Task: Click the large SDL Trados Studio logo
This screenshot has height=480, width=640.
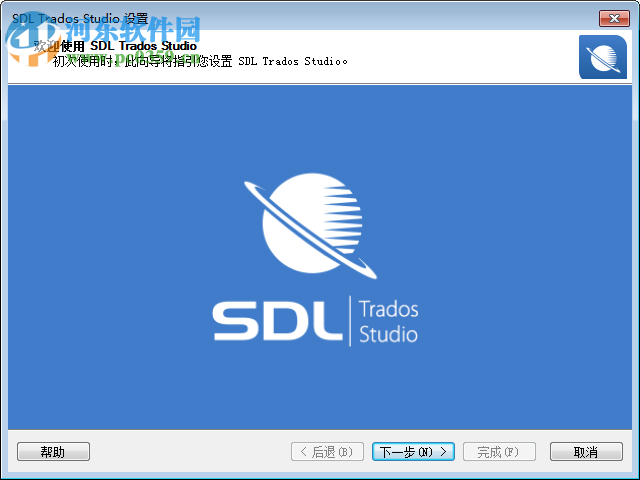Action: [315, 260]
